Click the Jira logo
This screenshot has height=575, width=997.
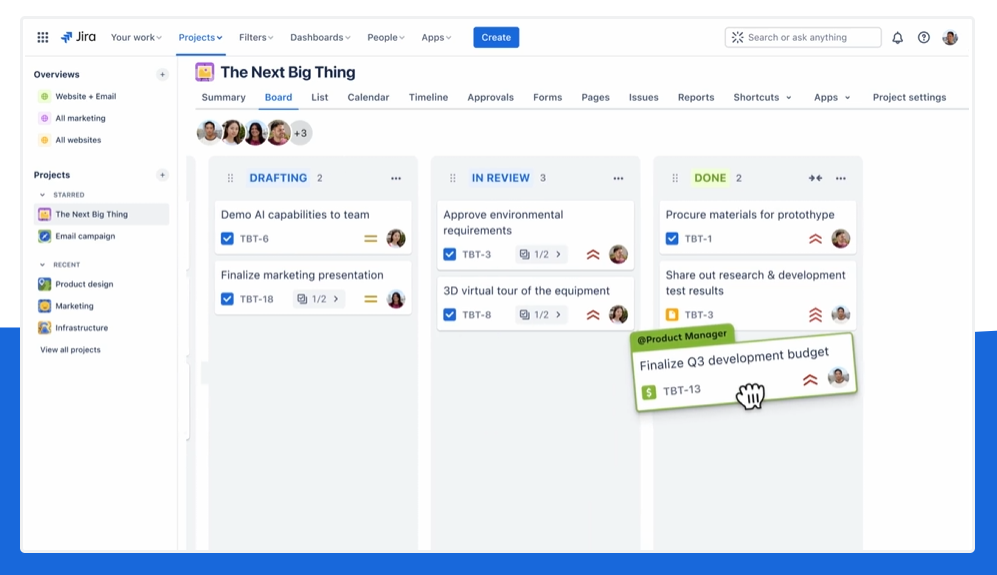78,37
